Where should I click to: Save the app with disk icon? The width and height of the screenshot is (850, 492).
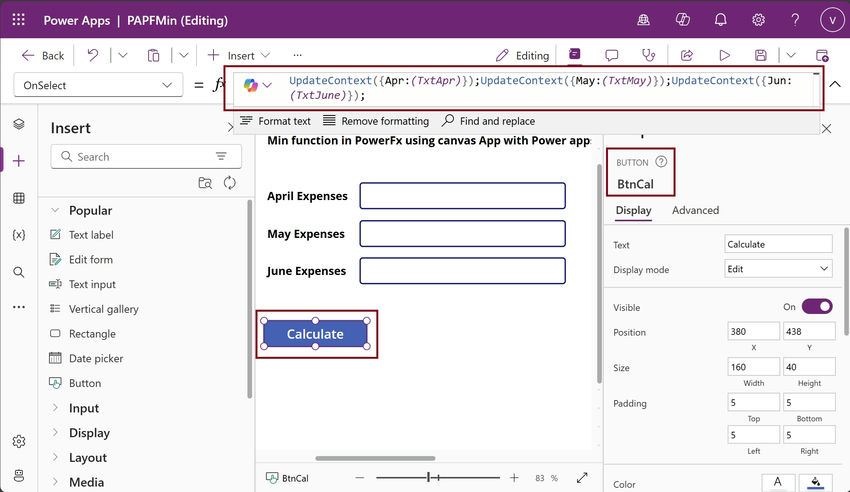point(761,55)
